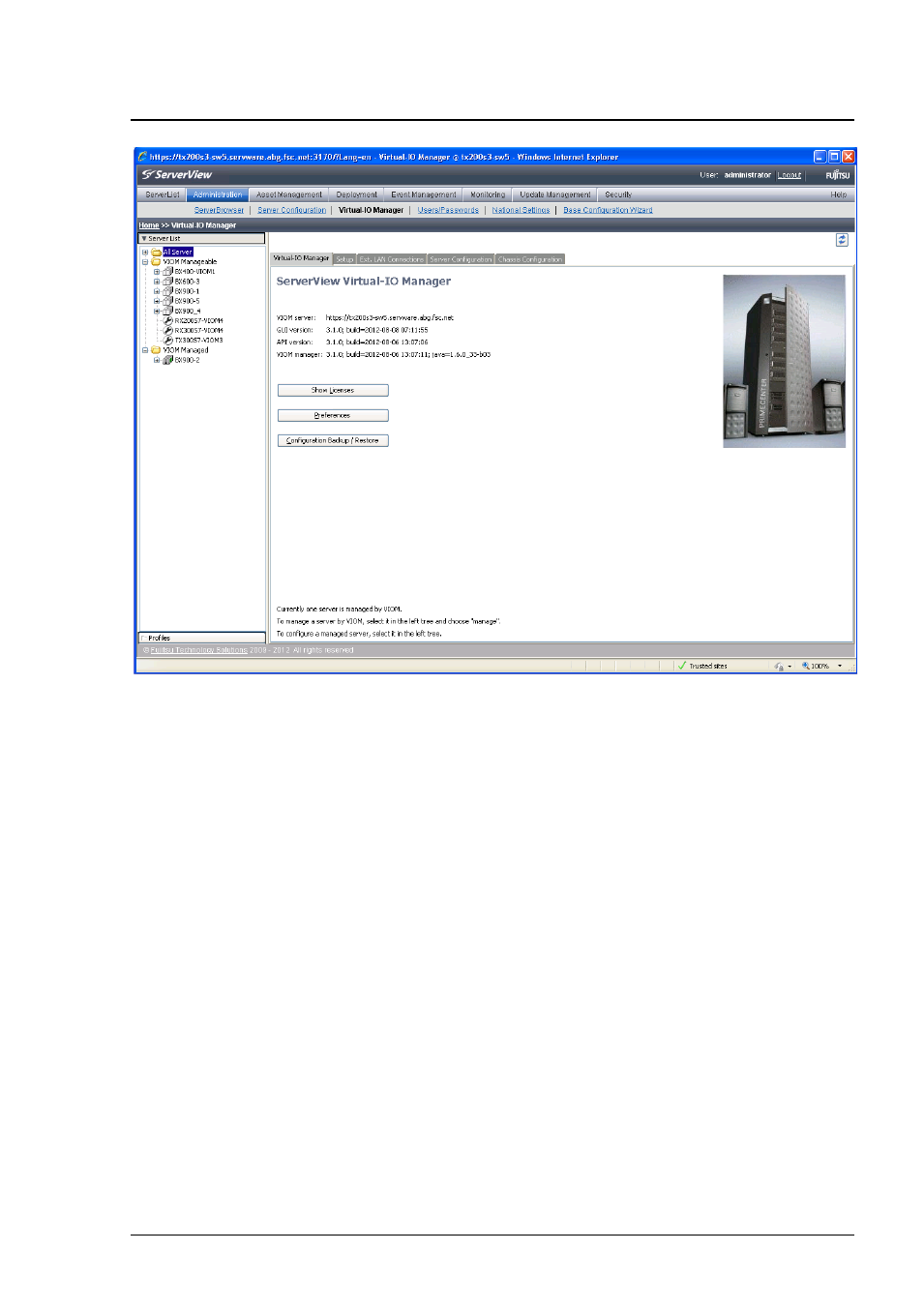Open the National Settings link
Screen dimensions: 924x1310
point(521,210)
